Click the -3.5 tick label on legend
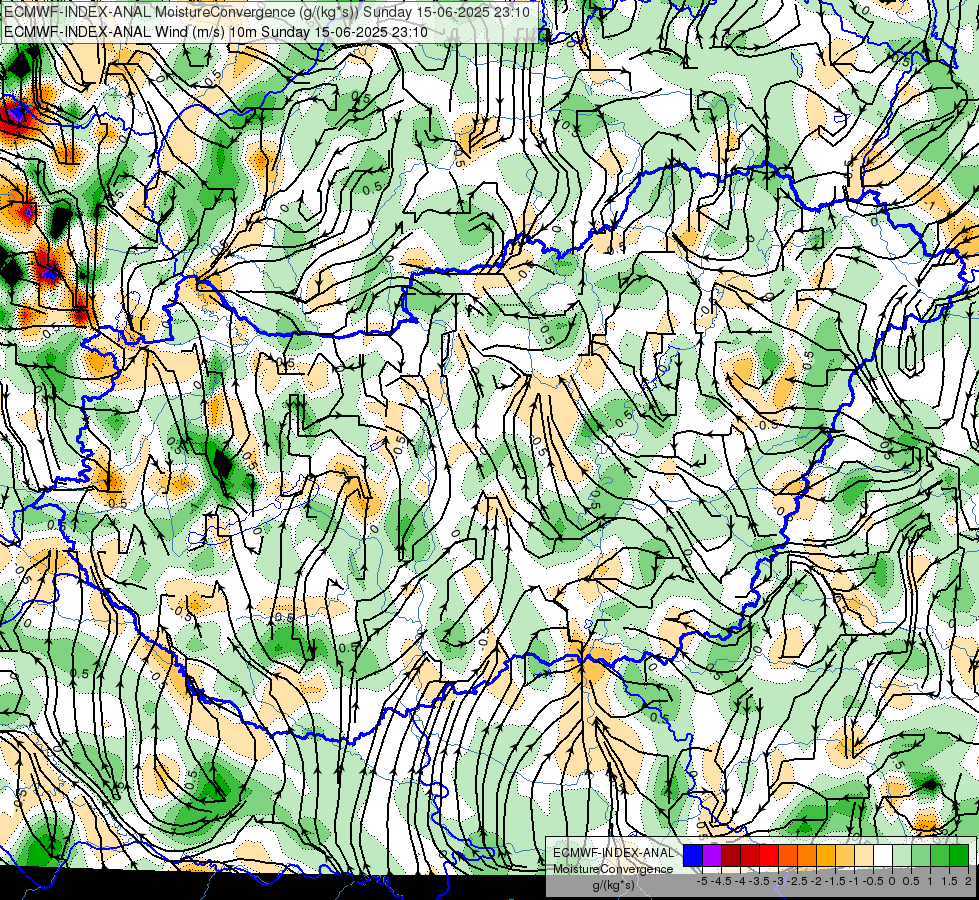The height and width of the screenshot is (900, 979). pos(759,881)
